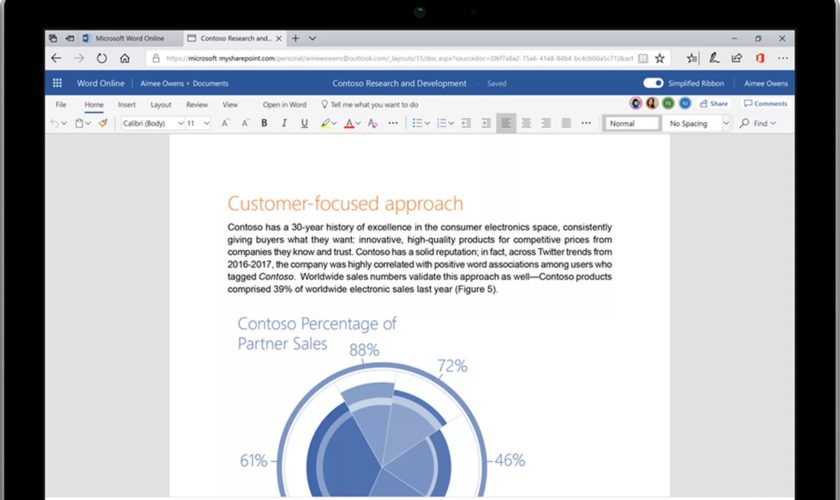Viewport: 840px width, 500px height.
Task: Open the Calibri (Body) font dropdown
Action: 152,123
